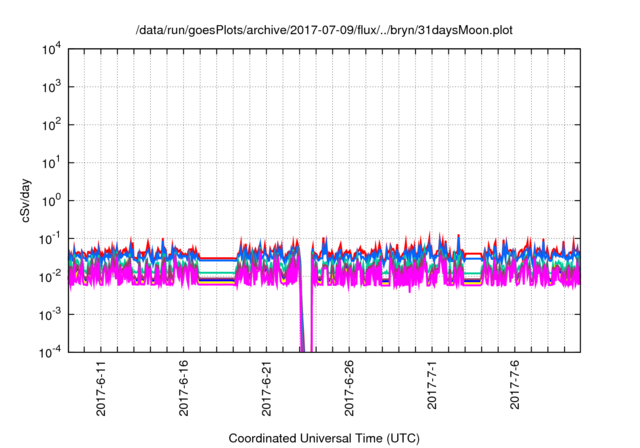The image size is (640, 448).
Task: Click the Coordinated Universal Time (UTC) axis label
Action: (x=323, y=438)
